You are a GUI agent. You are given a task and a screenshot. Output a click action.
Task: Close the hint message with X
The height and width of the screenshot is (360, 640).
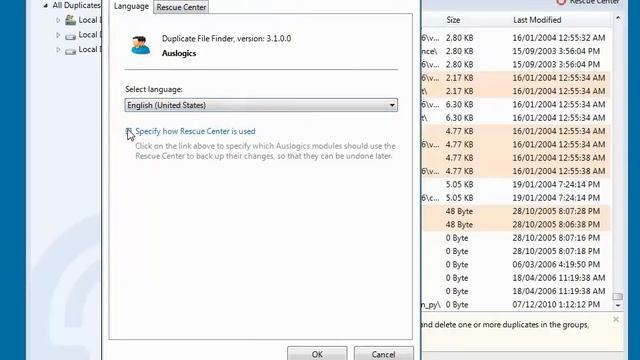[616, 319]
